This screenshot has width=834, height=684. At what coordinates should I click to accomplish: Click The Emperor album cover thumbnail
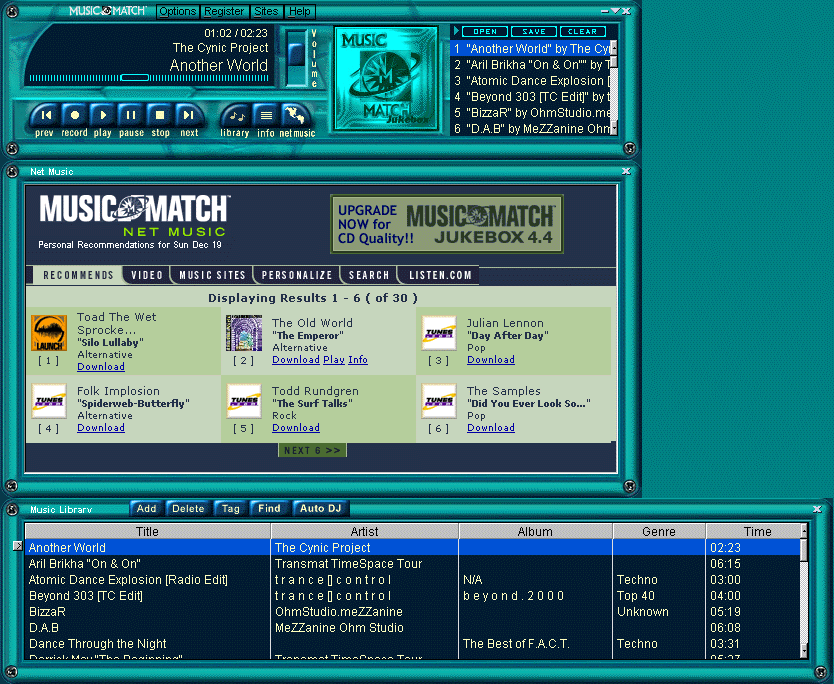coord(244,333)
